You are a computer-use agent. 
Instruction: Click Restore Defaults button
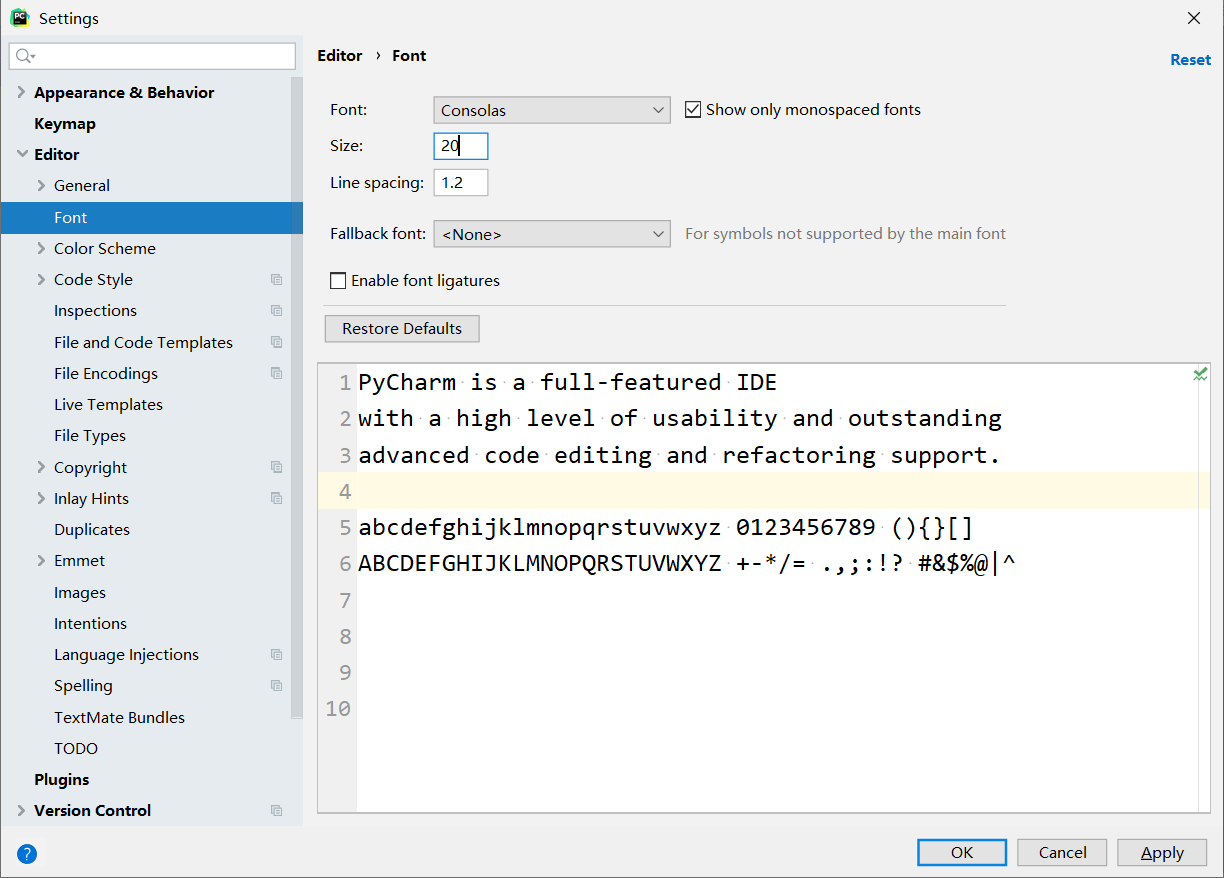tap(402, 329)
